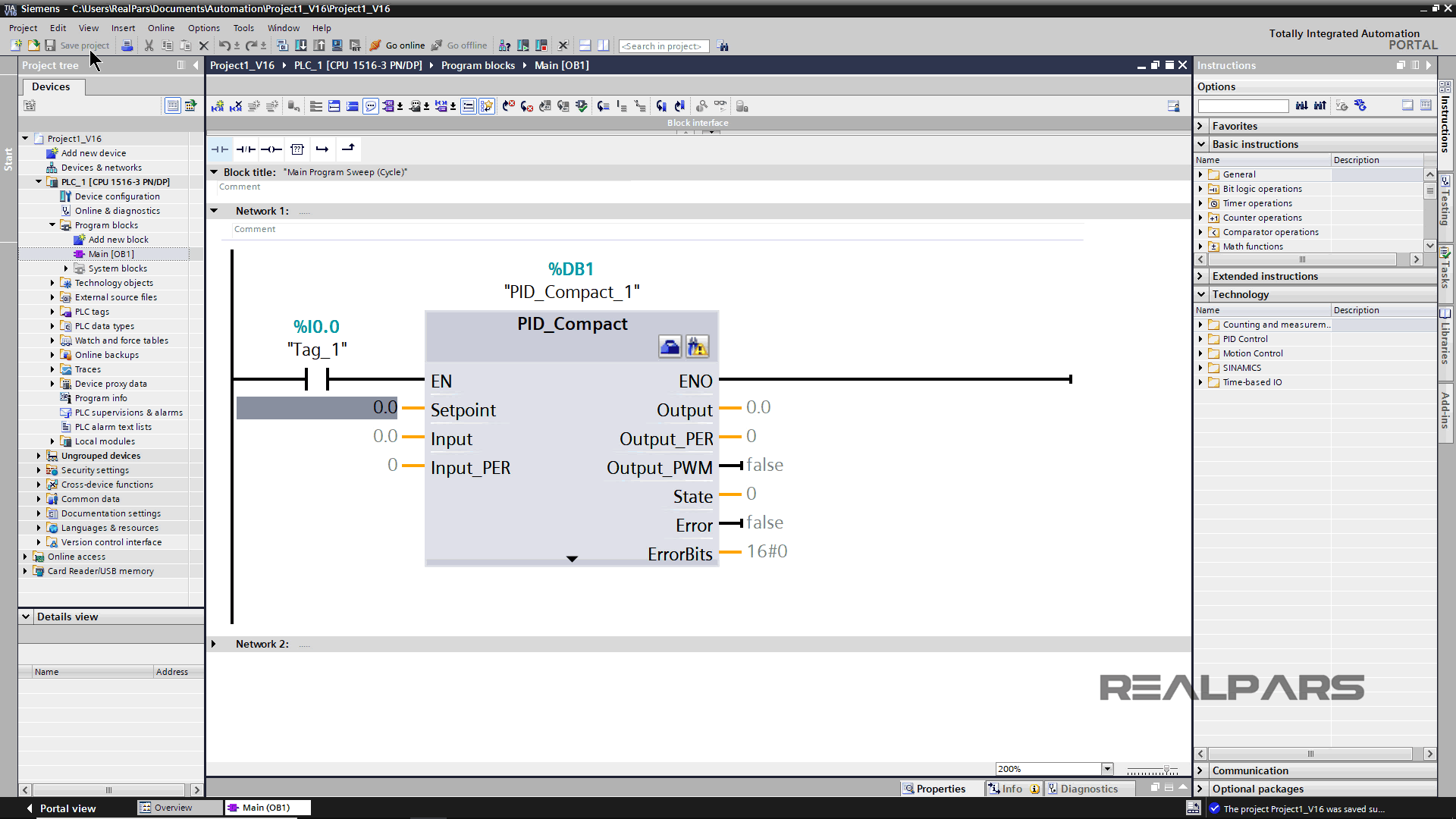Expand Extended instructions section

(1200, 276)
